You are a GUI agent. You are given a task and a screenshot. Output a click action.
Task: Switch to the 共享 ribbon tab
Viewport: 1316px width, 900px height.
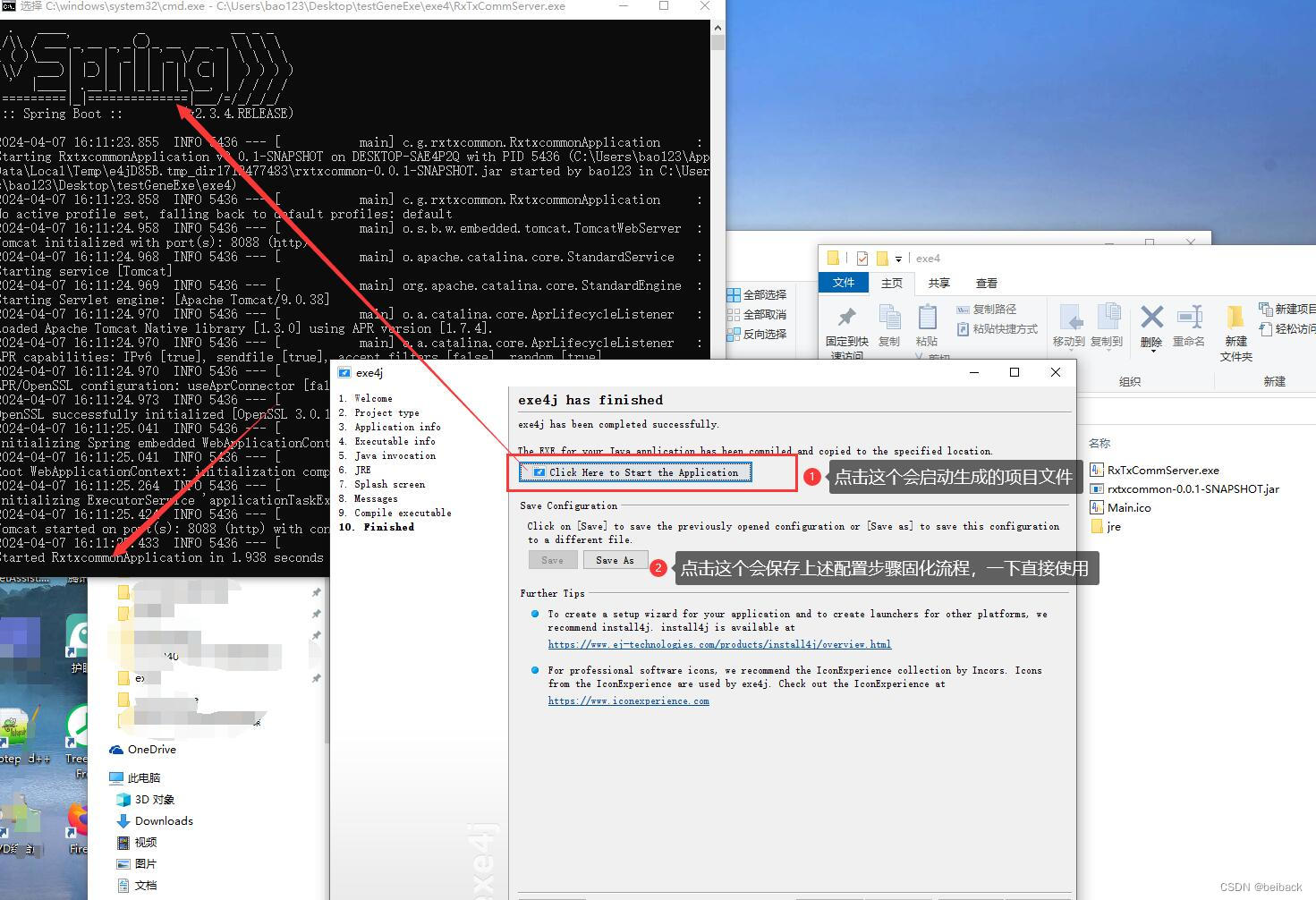938,283
